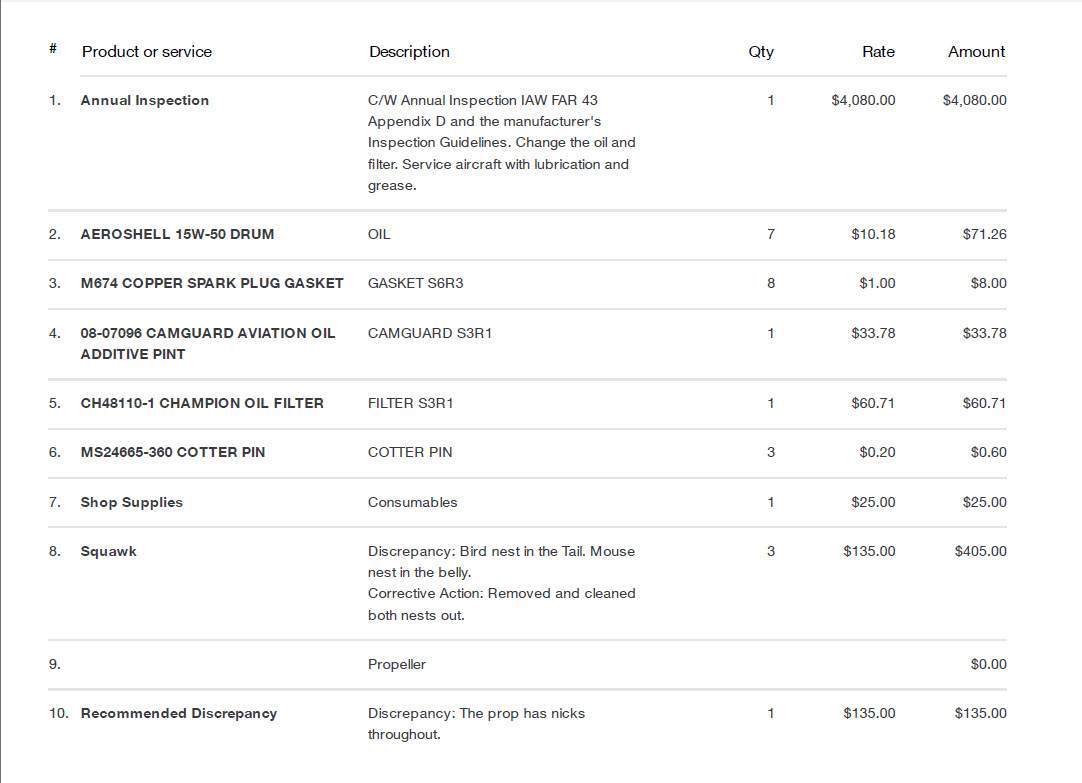1082x783 pixels.
Task: Select the AEROSHELL 15W-50 DRUM item
Action: pyautogui.click(x=177, y=234)
